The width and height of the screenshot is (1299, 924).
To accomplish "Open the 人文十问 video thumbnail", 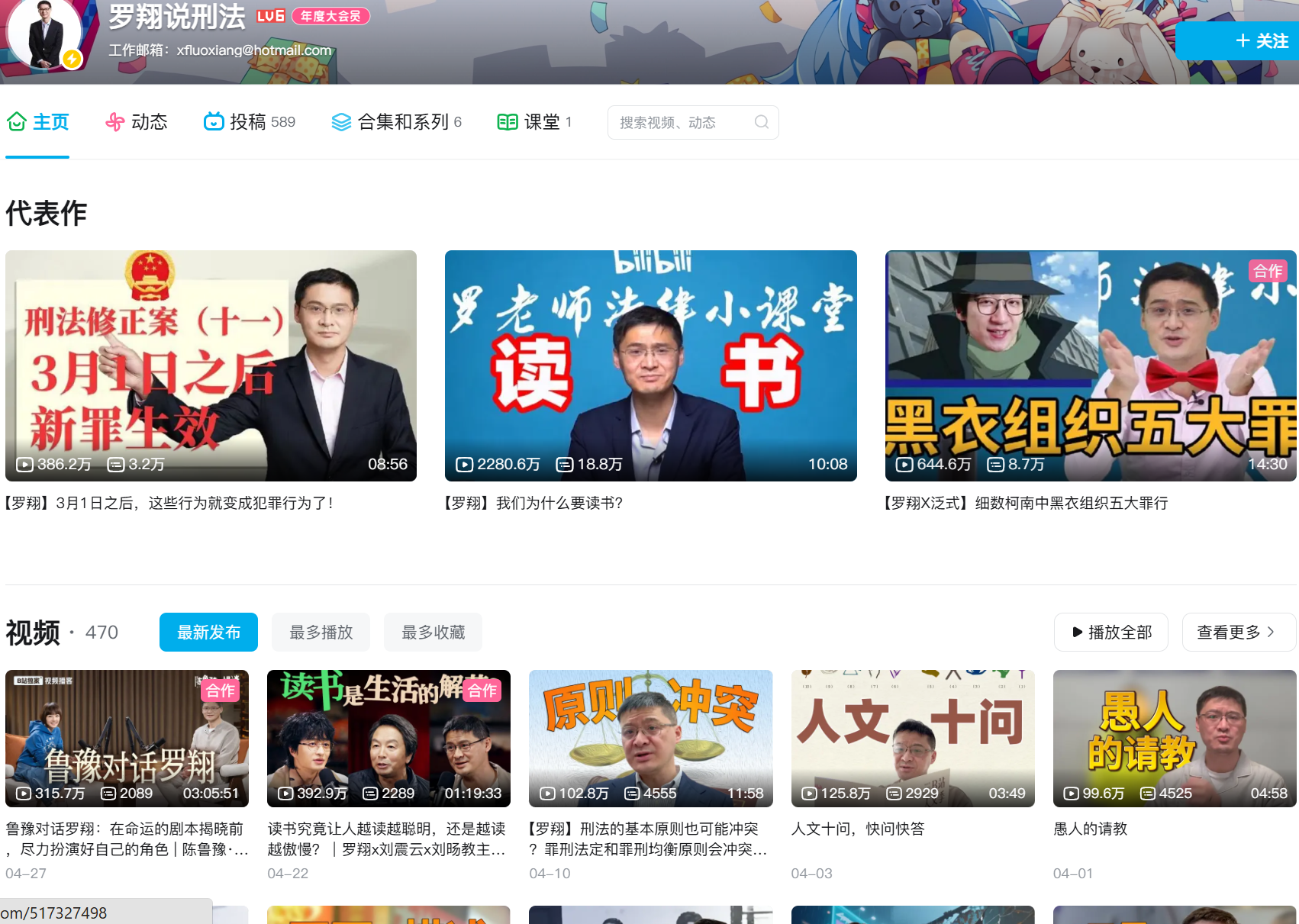I will coord(913,739).
